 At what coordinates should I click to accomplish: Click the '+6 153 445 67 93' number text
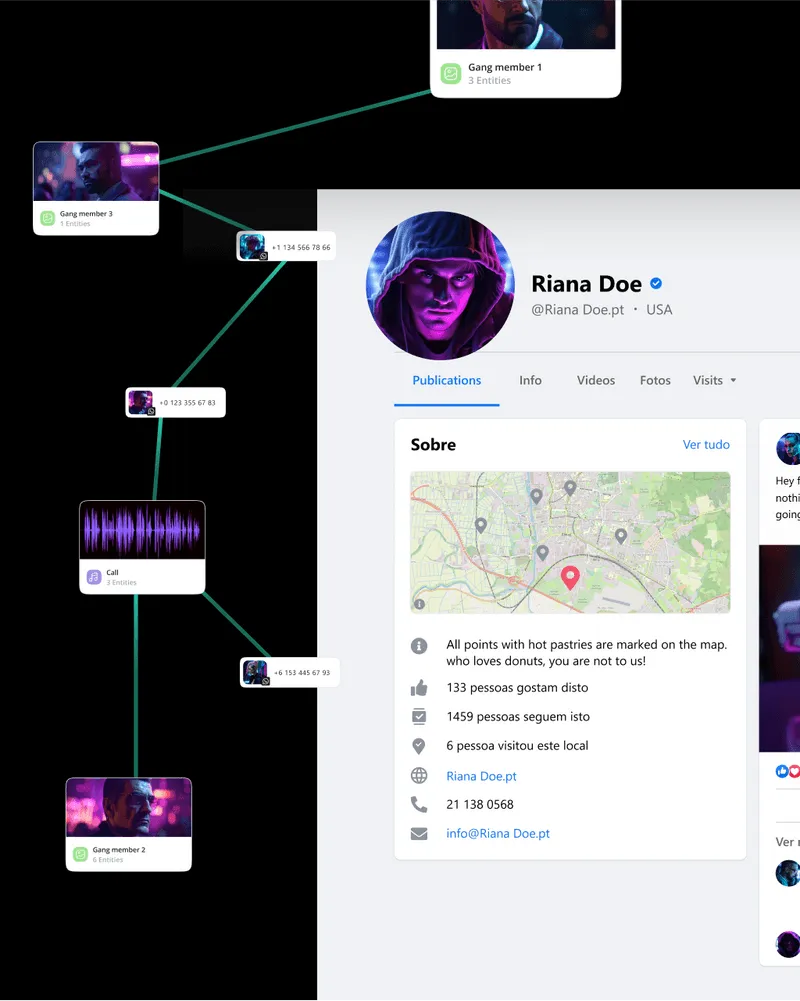coord(302,673)
